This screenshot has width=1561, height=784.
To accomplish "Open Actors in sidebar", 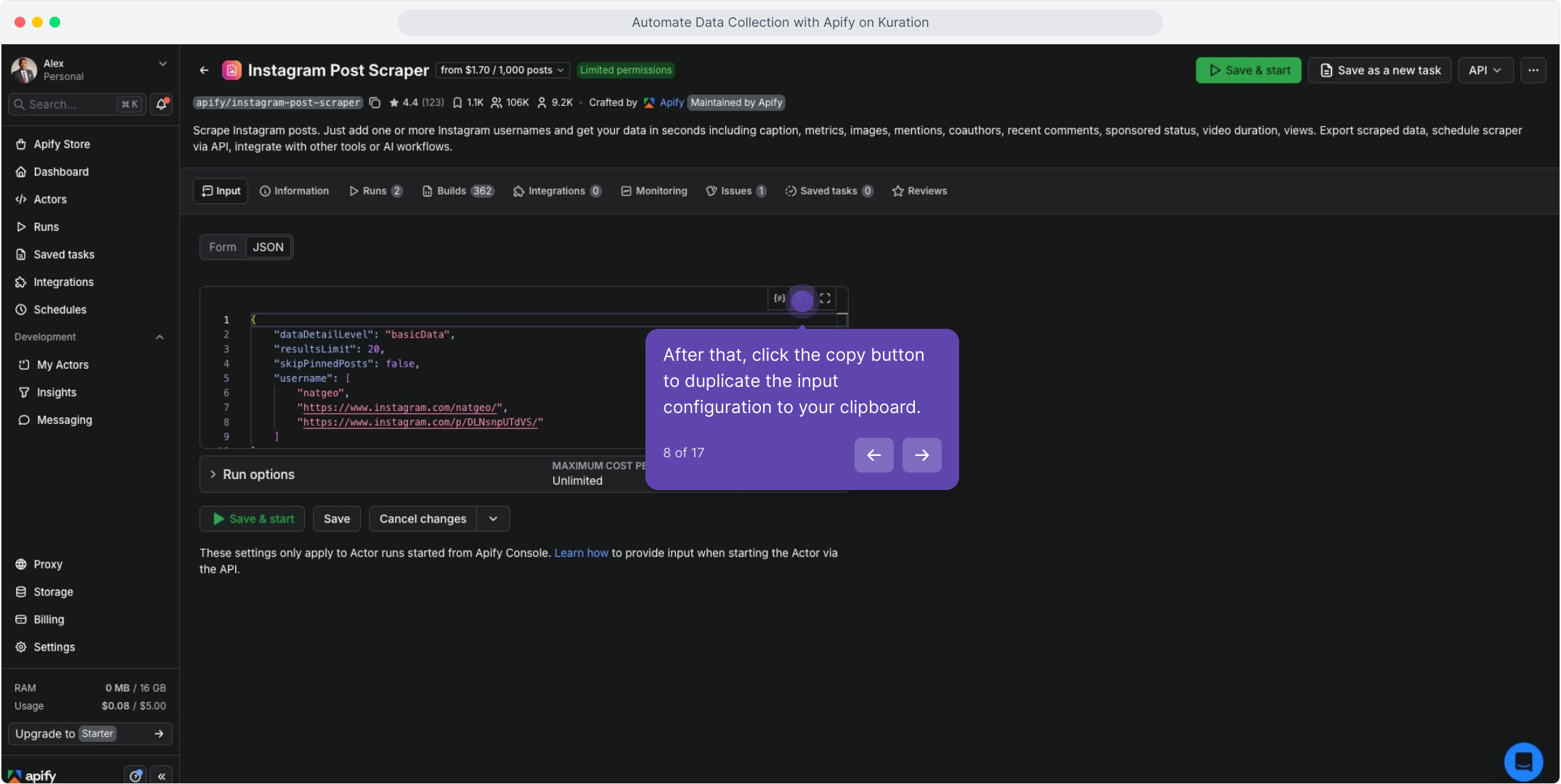I will 90,200.
